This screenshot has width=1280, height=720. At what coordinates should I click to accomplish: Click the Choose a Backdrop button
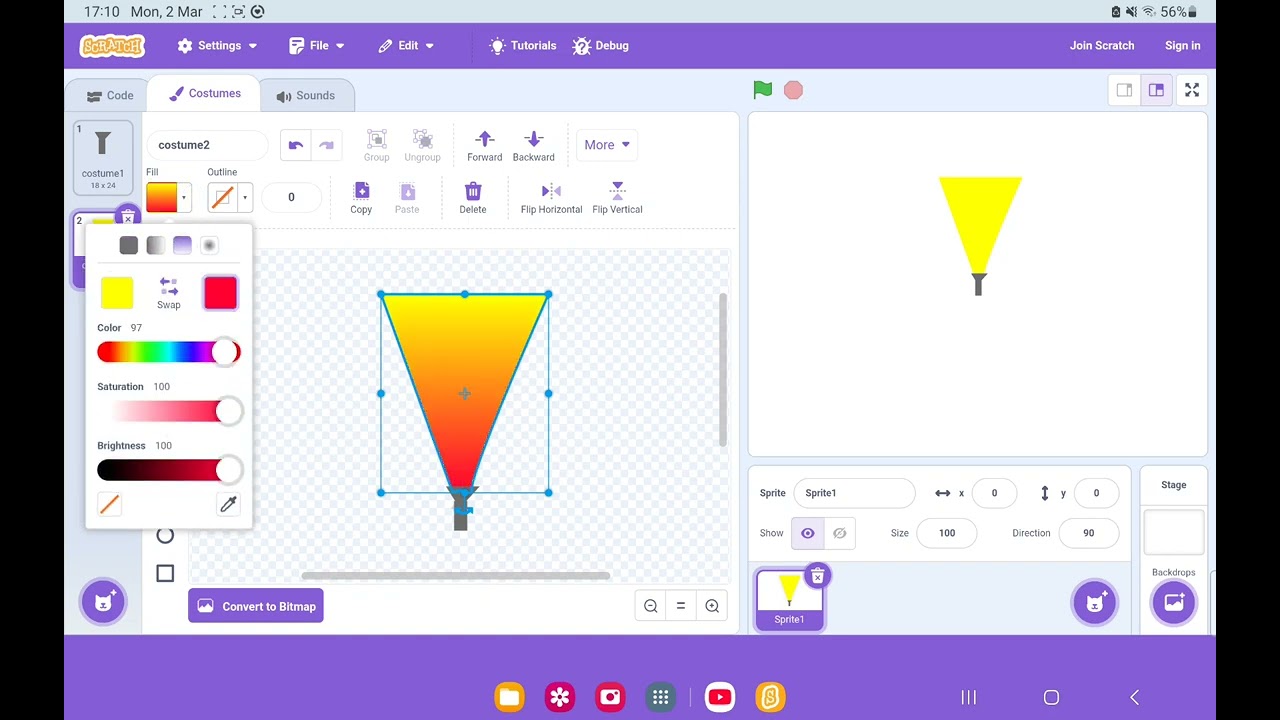pos(1174,603)
